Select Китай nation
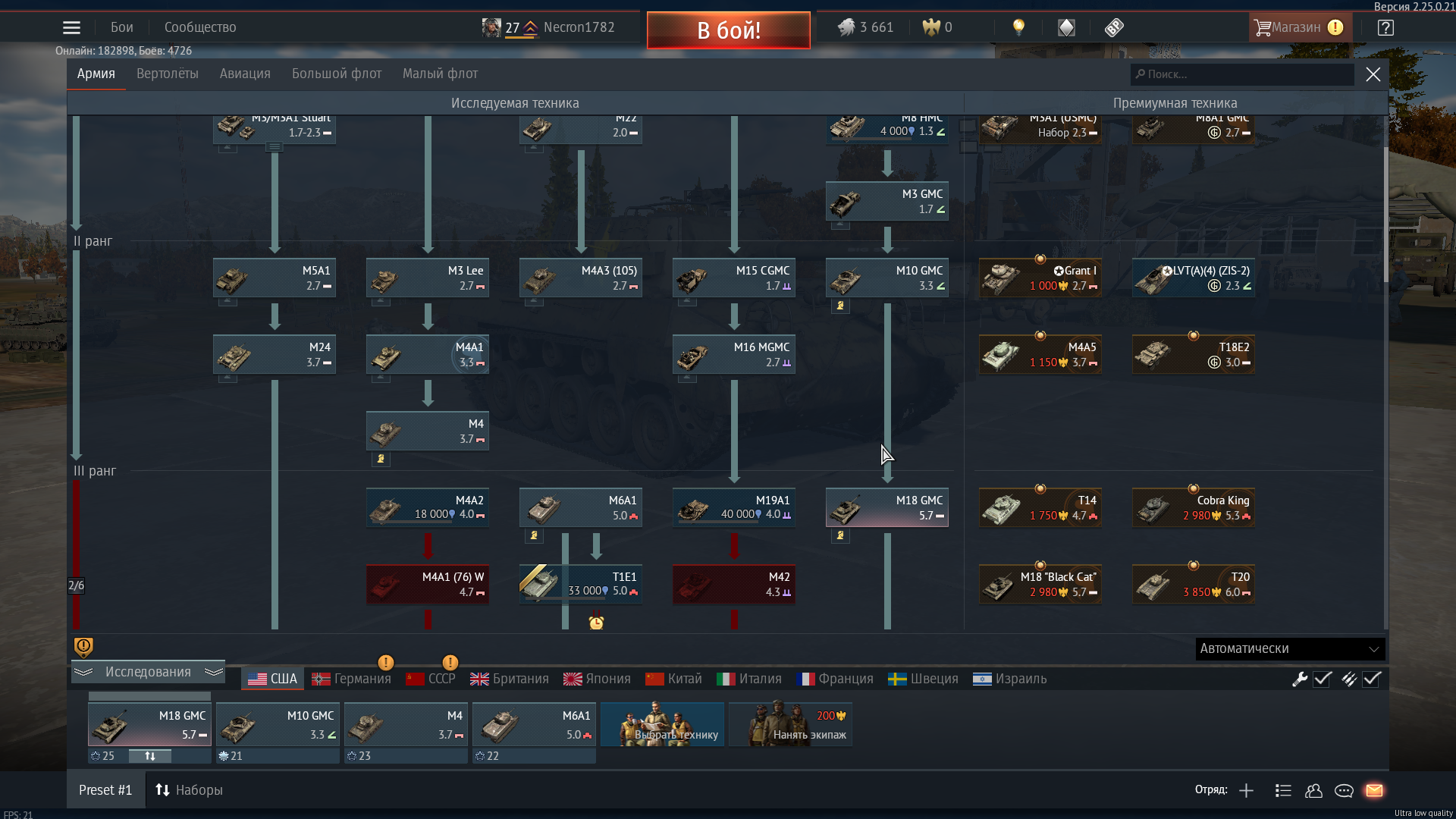This screenshot has width=1456, height=819. pyautogui.click(x=673, y=679)
